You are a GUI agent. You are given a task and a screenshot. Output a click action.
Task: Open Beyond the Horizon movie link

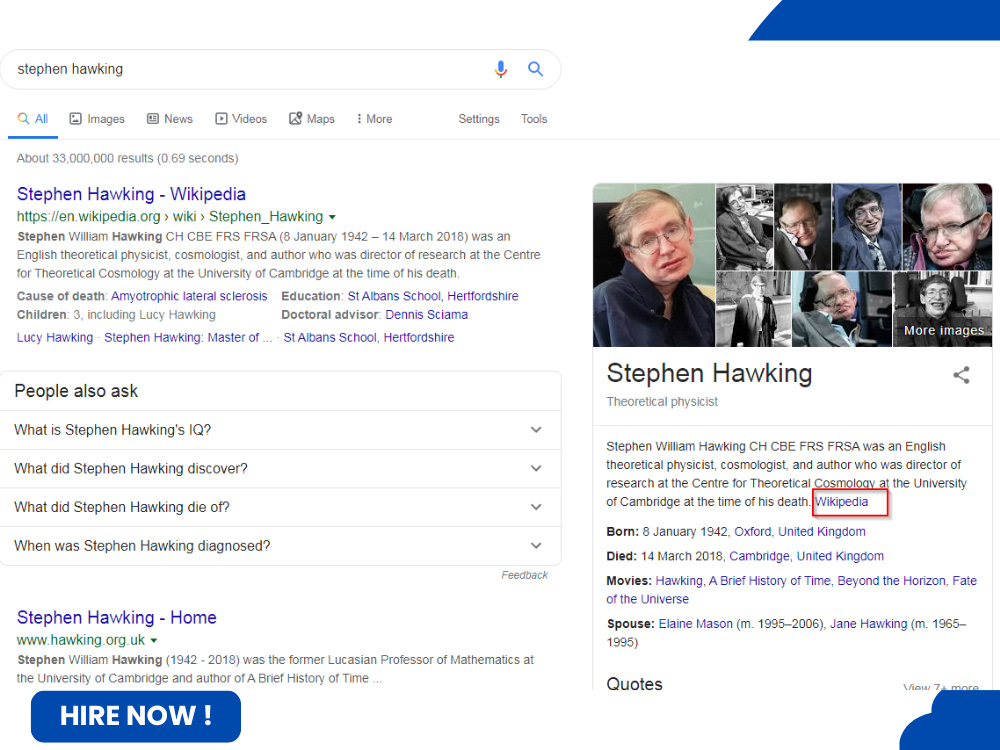tap(892, 581)
